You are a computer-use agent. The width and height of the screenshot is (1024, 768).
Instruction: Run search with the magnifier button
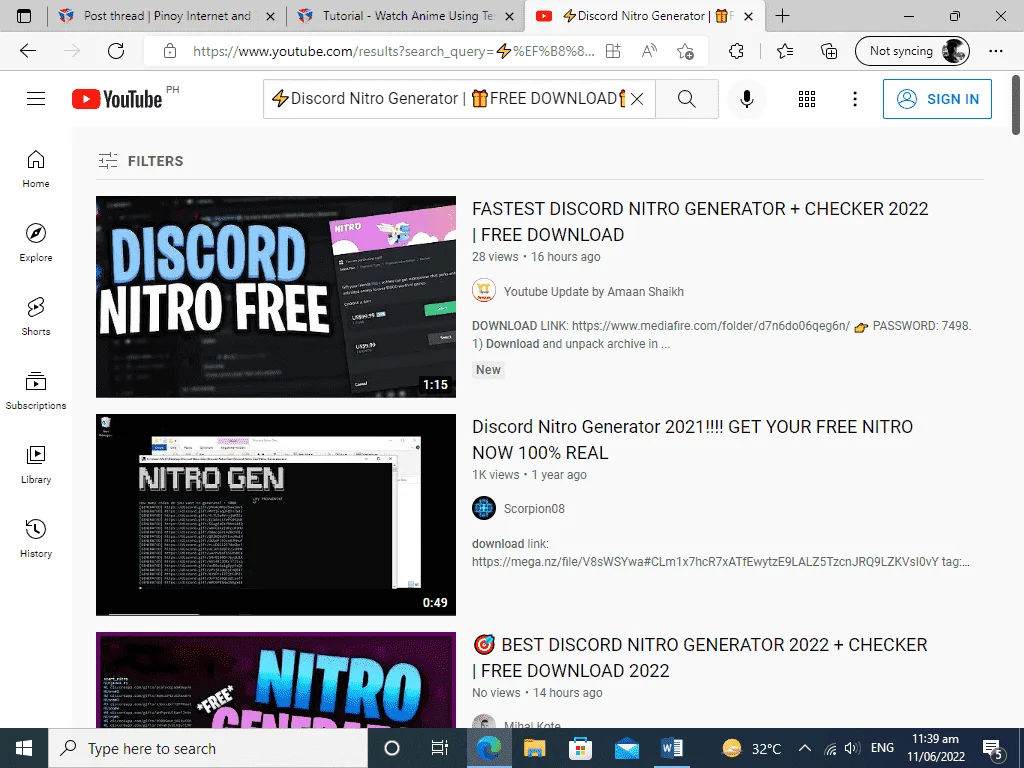686,99
